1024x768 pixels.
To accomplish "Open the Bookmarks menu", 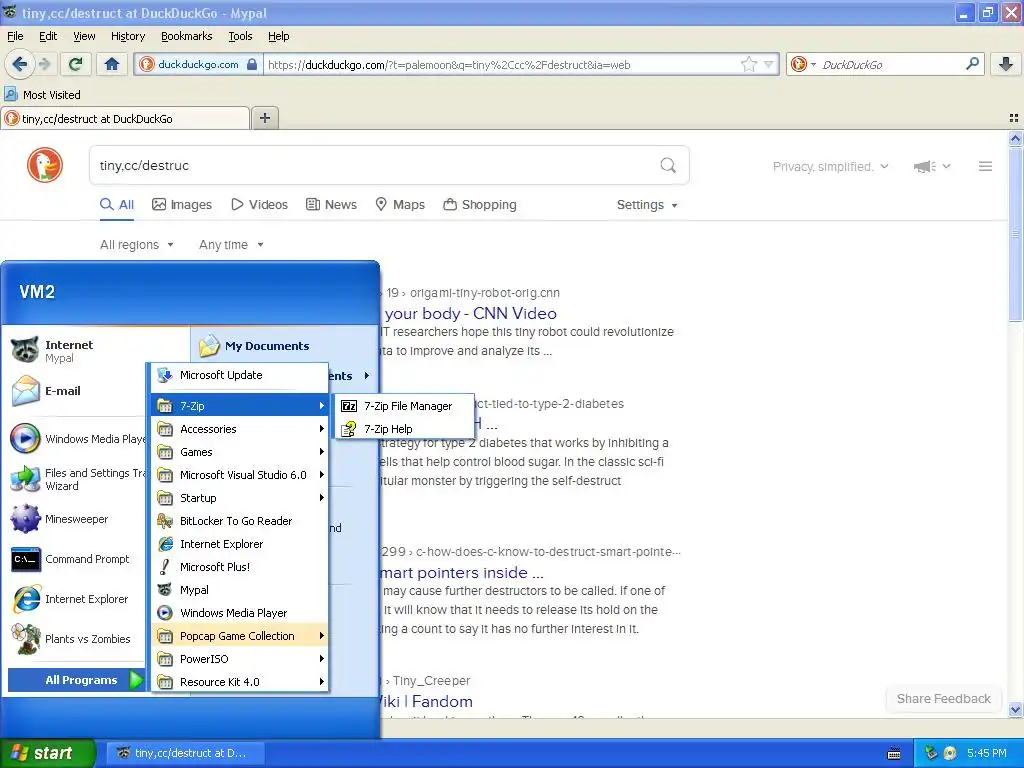I will (186, 36).
